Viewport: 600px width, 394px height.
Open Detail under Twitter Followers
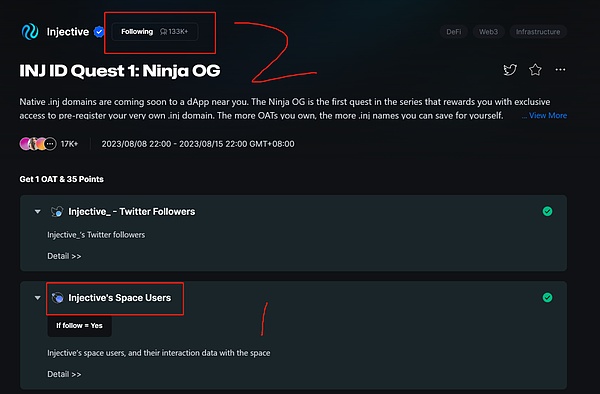pyautogui.click(x=64, y=256)
